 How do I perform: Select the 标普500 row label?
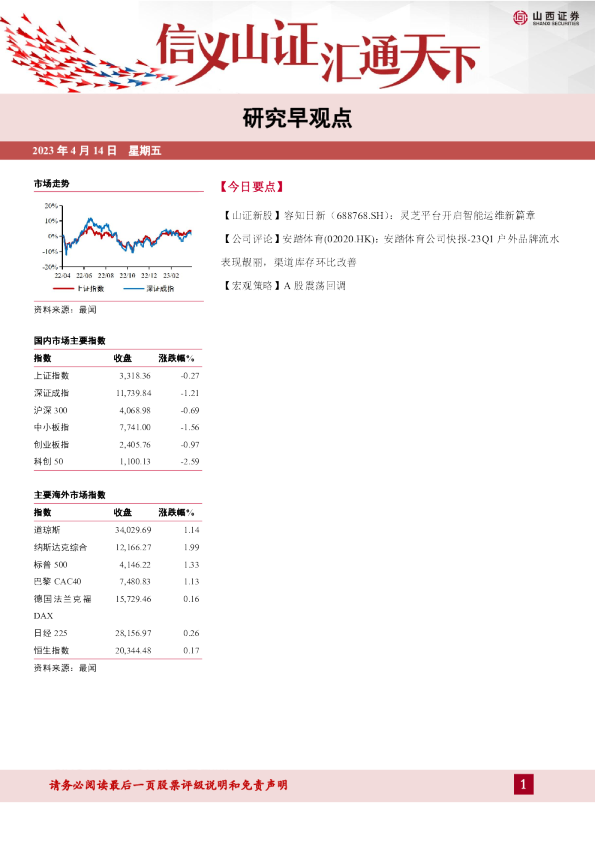pos(50,564)
